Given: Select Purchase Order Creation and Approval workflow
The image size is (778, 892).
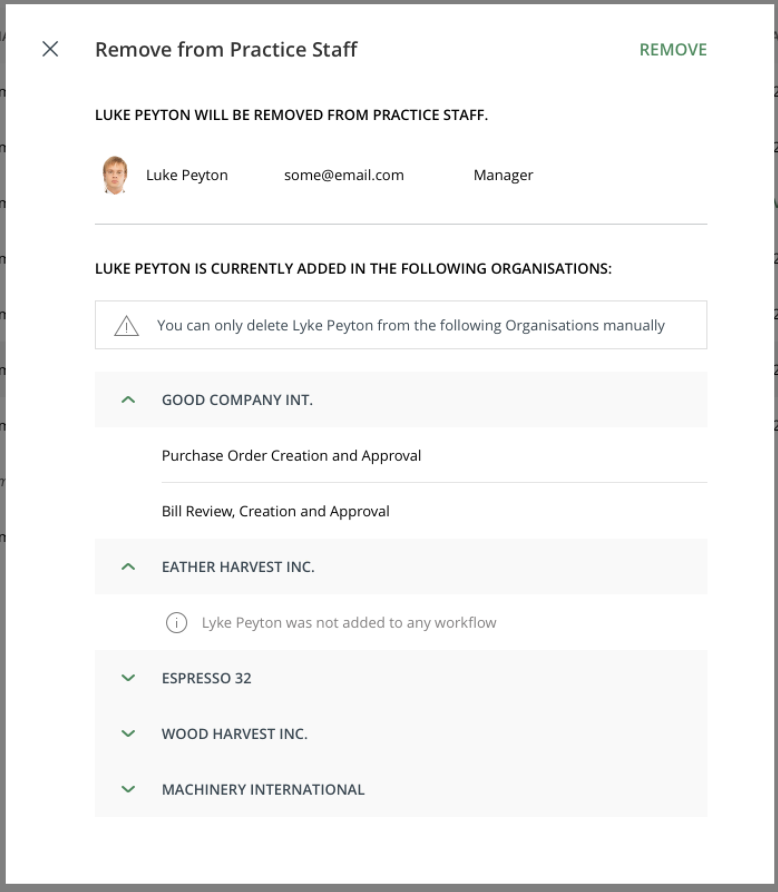Looking at the screenshot, I should point(291,456).
